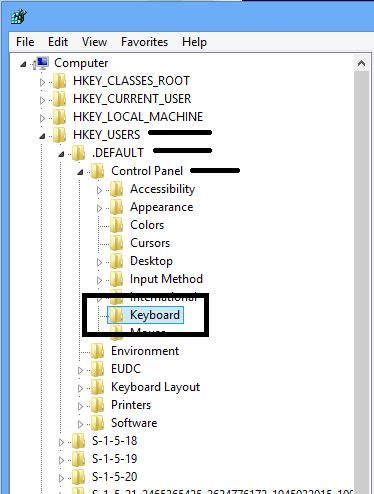Expand the Printers key
This screenshot has height=494, width=374.
pos(80,406)
